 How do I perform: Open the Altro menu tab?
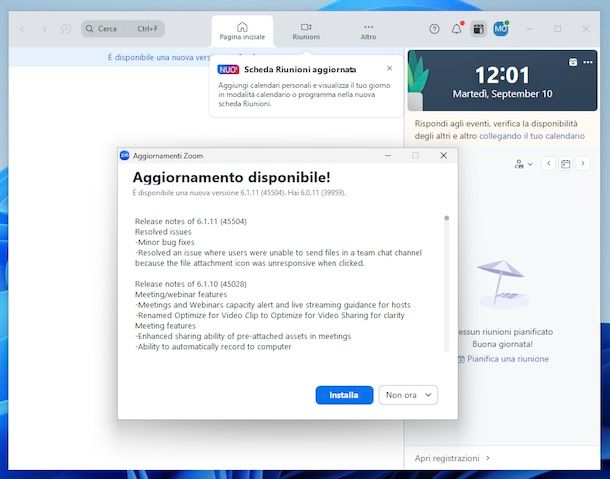368,31
